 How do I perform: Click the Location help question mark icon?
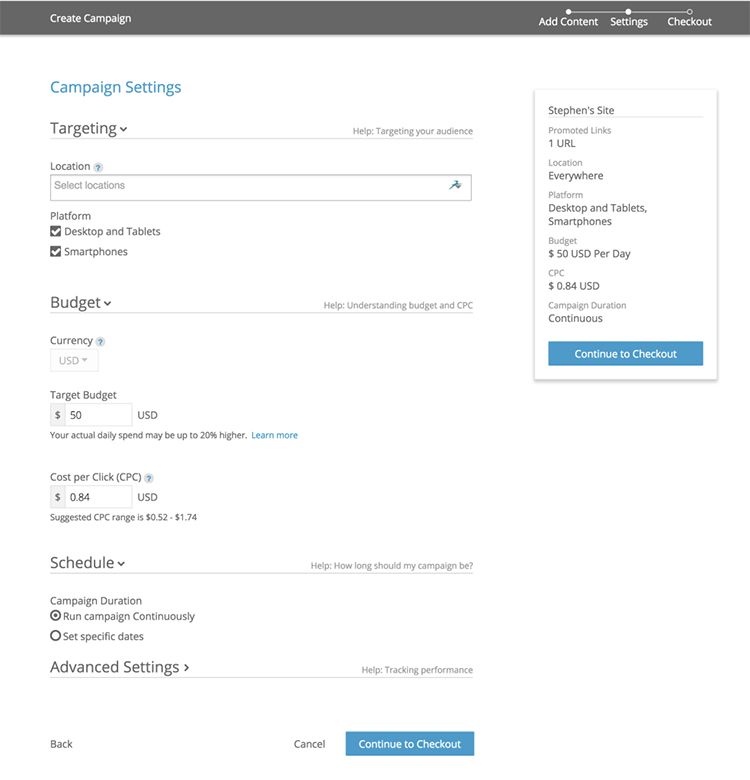coord(98,167)
